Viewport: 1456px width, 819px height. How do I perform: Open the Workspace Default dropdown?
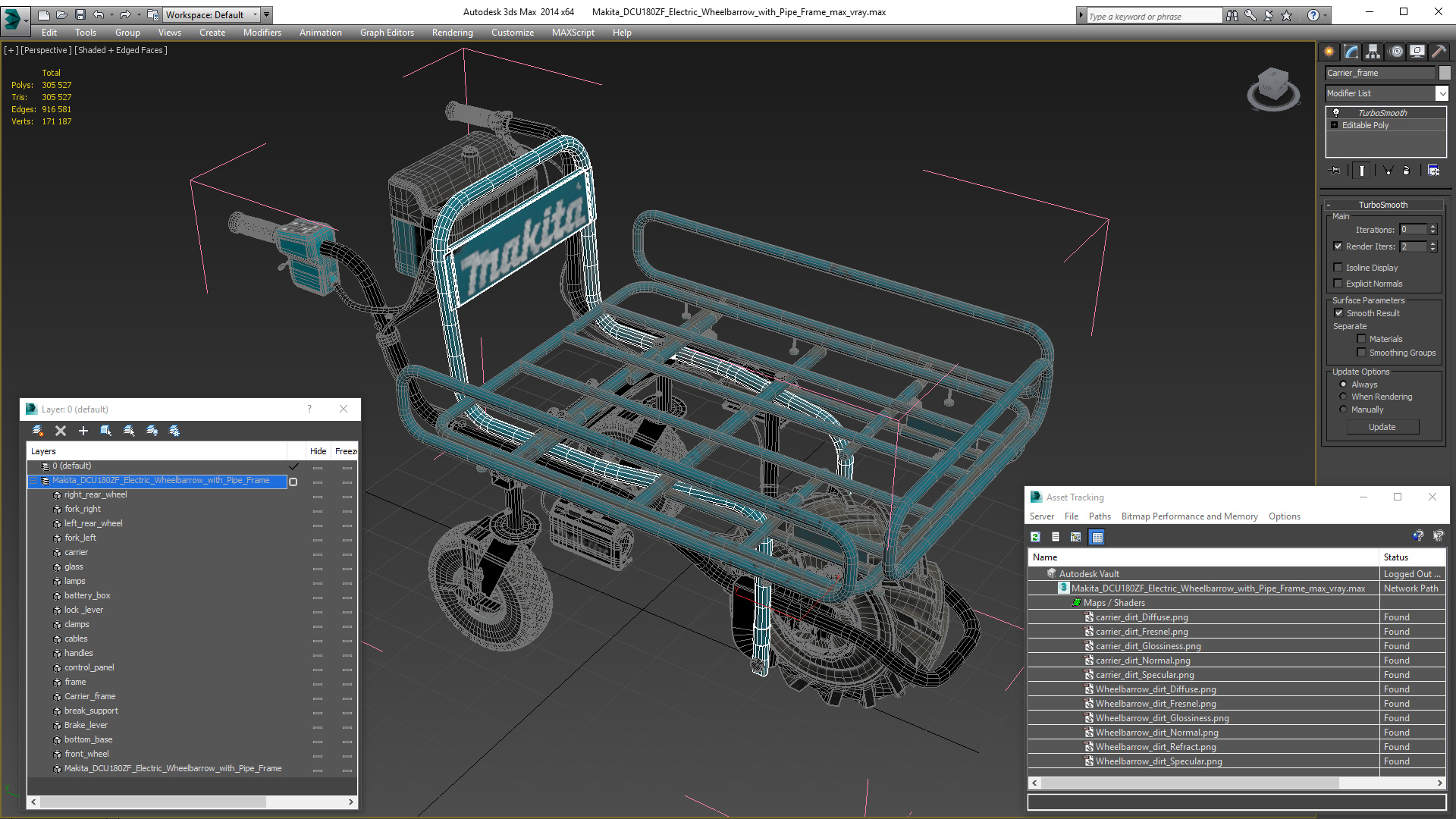point(212,14)
